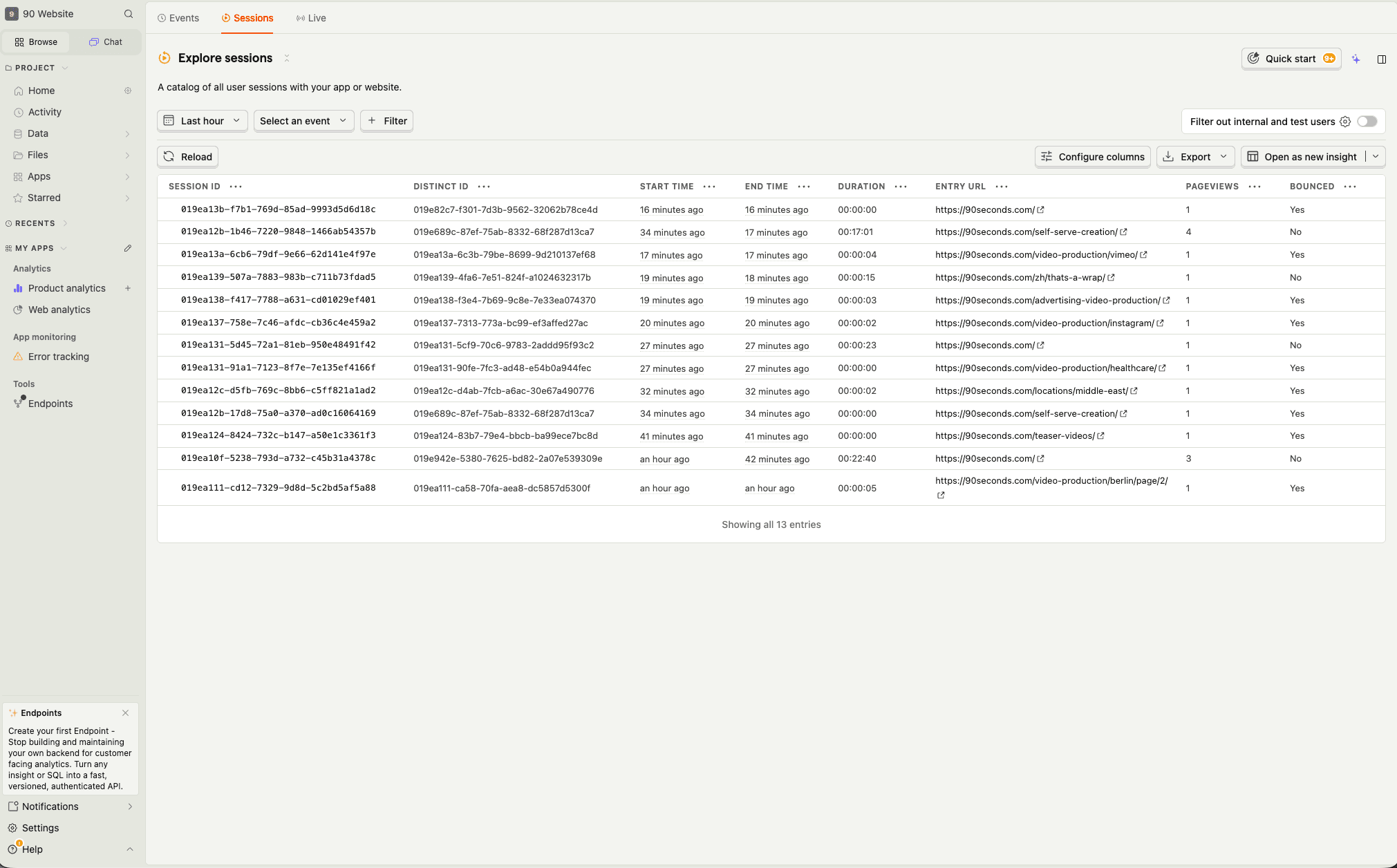Click the Explore sessions title chevron
The height and width of the screenshot is (868, 1397).
287,59
